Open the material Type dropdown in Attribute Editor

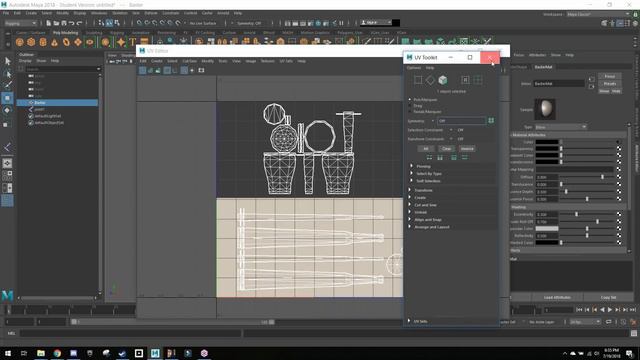(561, 127)
